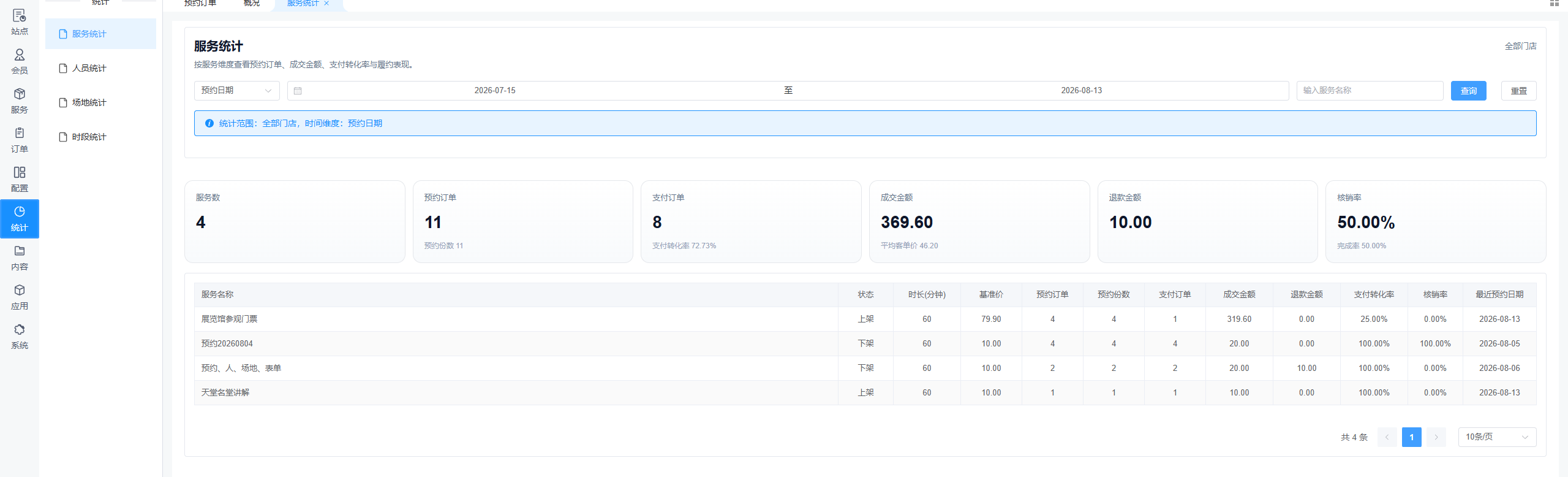
Task: Select the 预约20260804 service row name
Action: (227, 344)
